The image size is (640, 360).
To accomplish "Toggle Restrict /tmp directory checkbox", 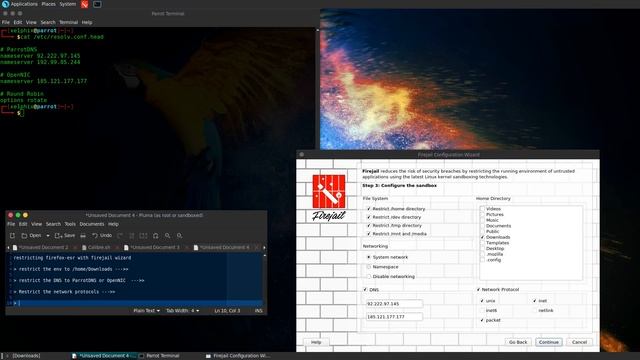I will (369, 225).
